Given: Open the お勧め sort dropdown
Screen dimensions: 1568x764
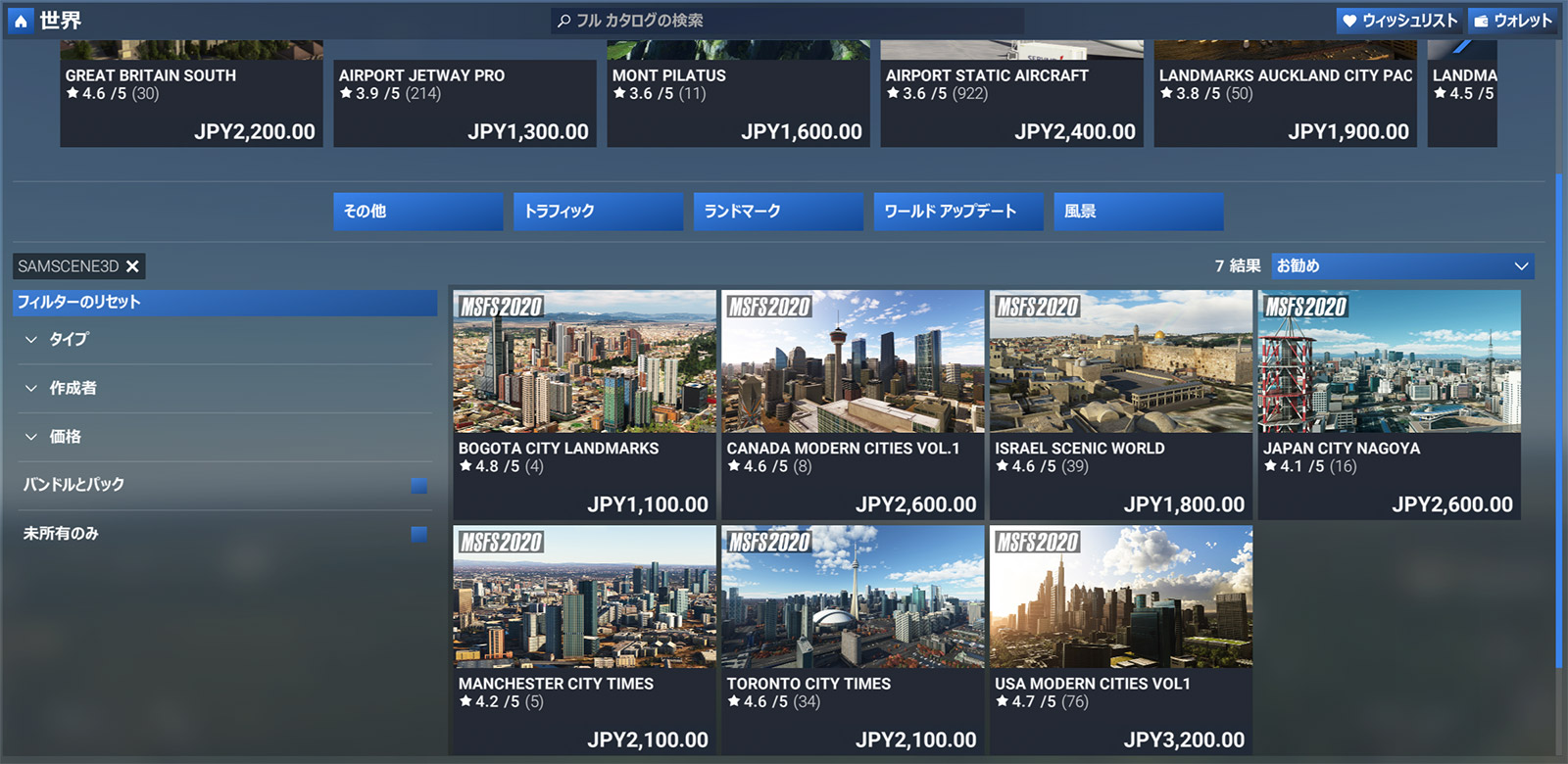Looking at the screenshot, I should point(1402,266).
